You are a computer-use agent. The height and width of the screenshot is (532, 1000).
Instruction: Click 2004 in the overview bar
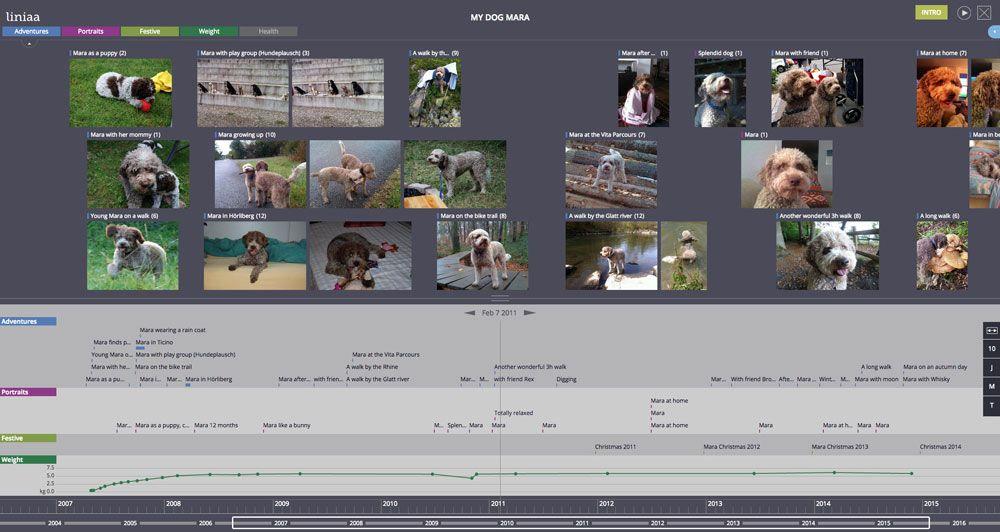click(55, 523)
